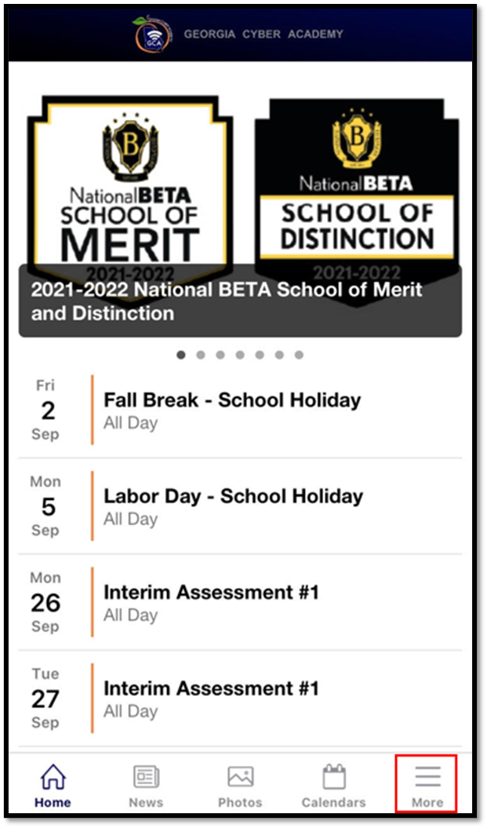The image size is (487, 828).
Task: Select the fourth carousel page dot
Action: 240,355
